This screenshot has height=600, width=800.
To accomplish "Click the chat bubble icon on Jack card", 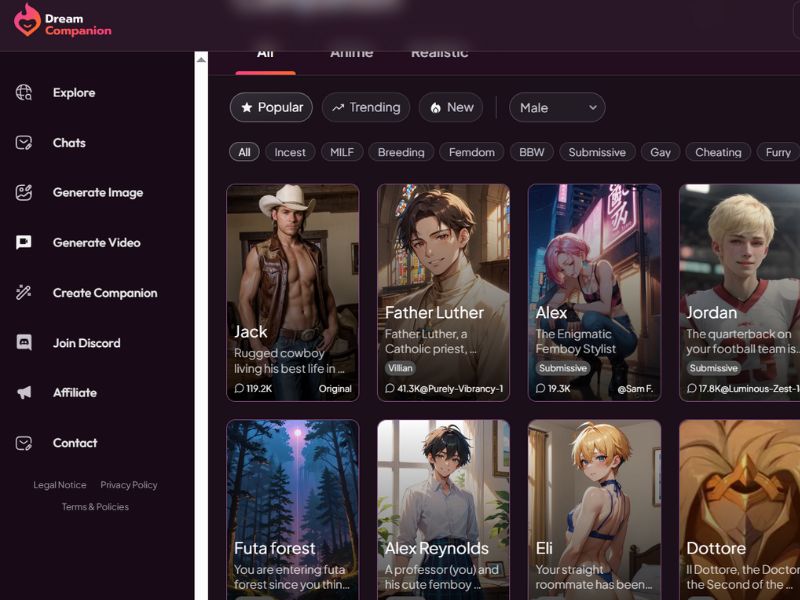I will pos(239,388).
